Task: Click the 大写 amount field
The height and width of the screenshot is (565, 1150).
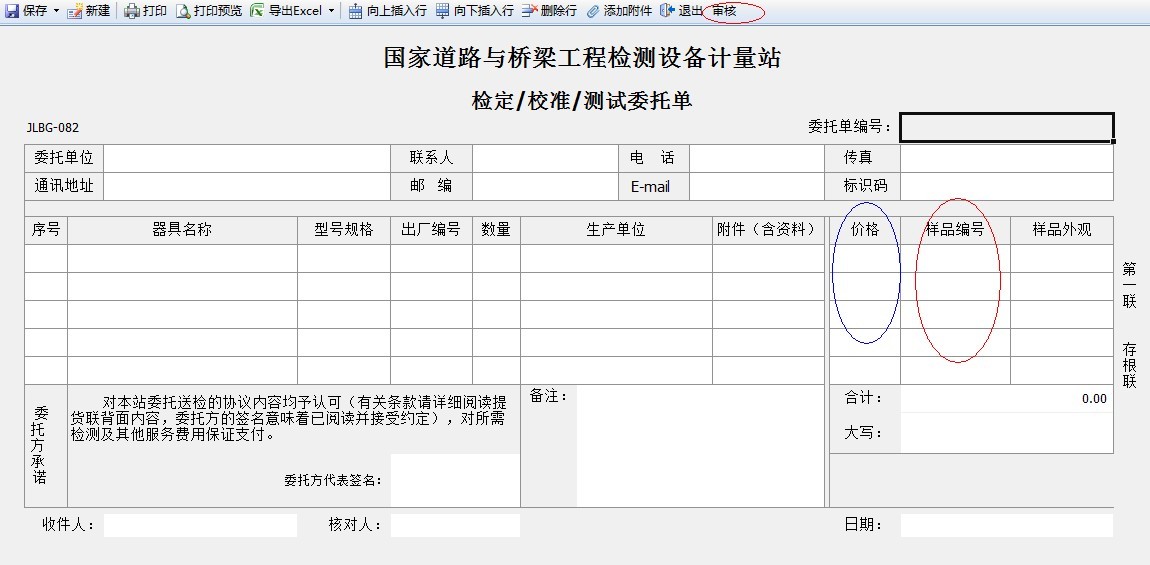Action: click(1007, 433)
